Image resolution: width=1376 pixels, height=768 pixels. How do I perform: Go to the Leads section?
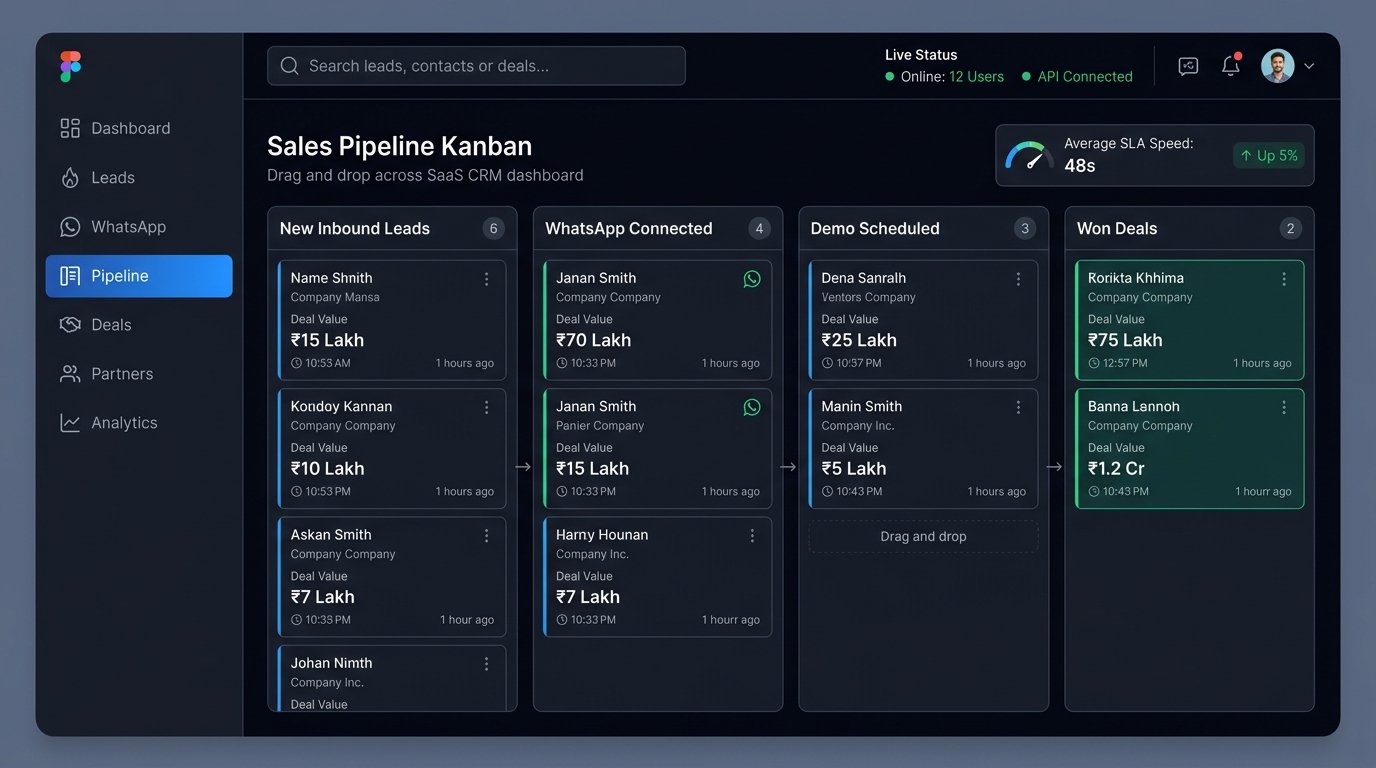click(x=138, y=177)
